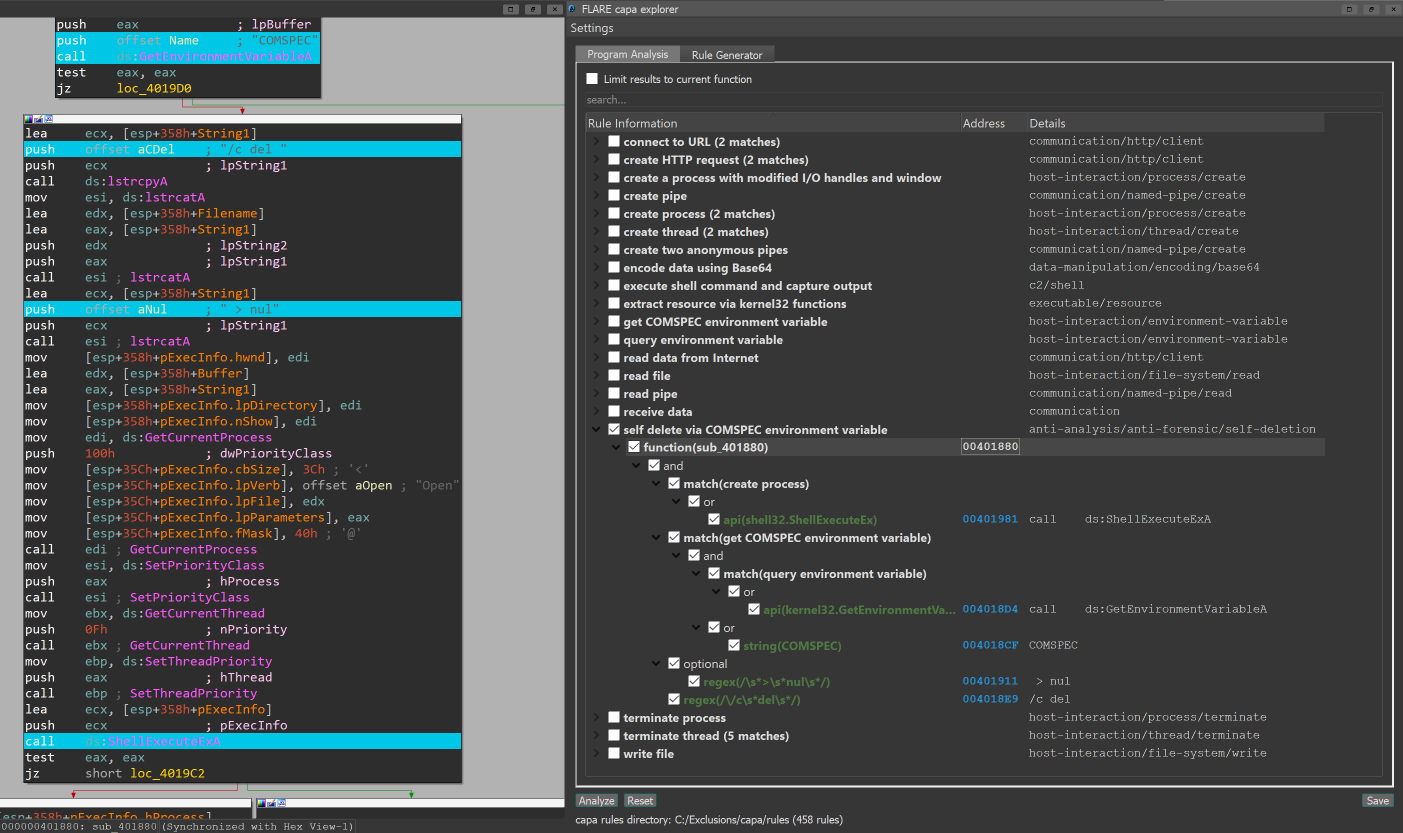
Task: Click the FLARE capa explorer title icon
Action: coord(573,9)
